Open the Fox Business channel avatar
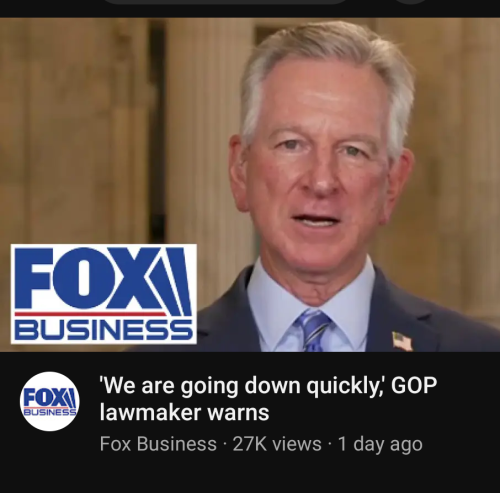The image size is (500, 493). pyautogui.click(x=50, y=401)
